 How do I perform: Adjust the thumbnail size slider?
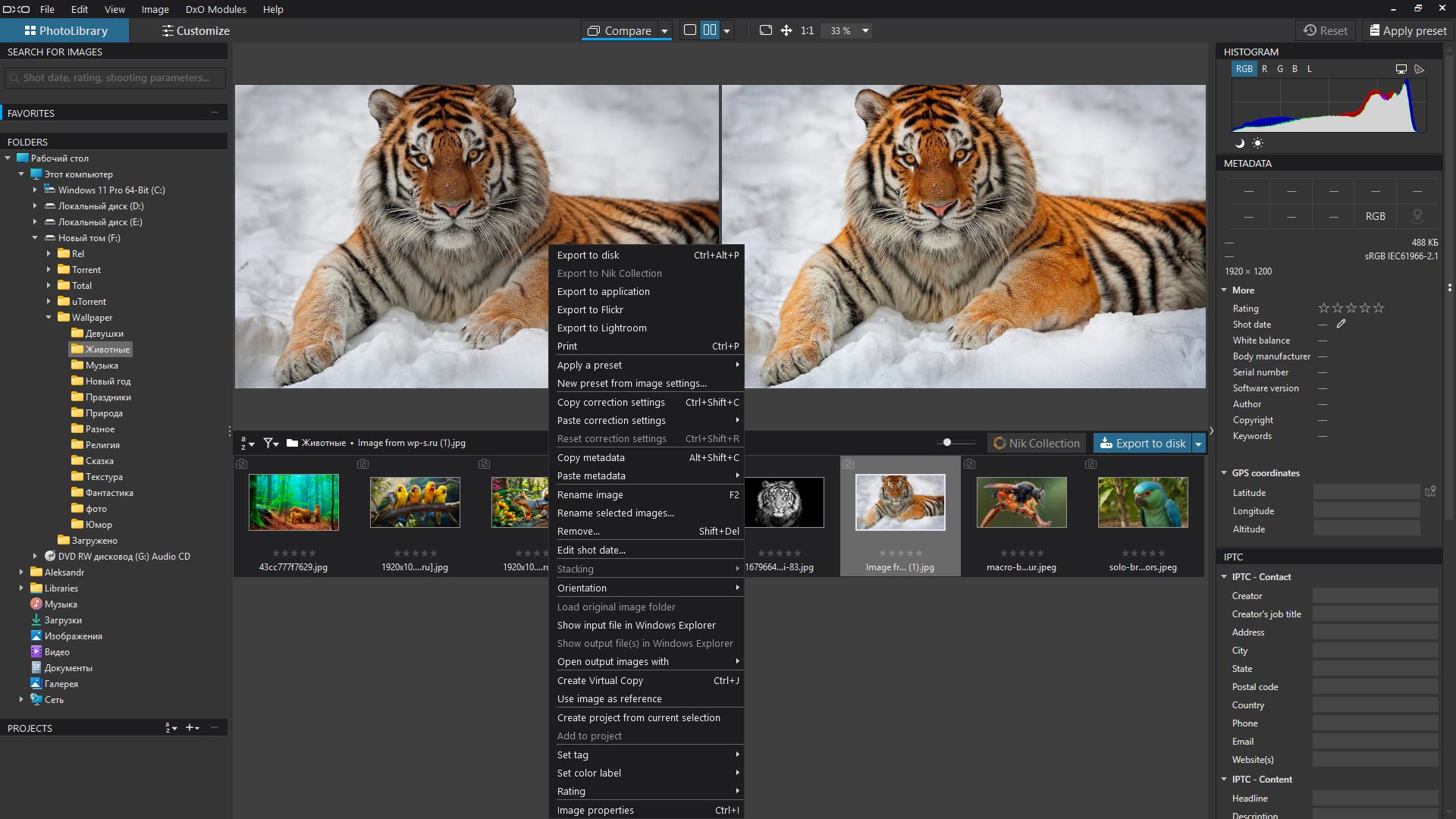947,442
